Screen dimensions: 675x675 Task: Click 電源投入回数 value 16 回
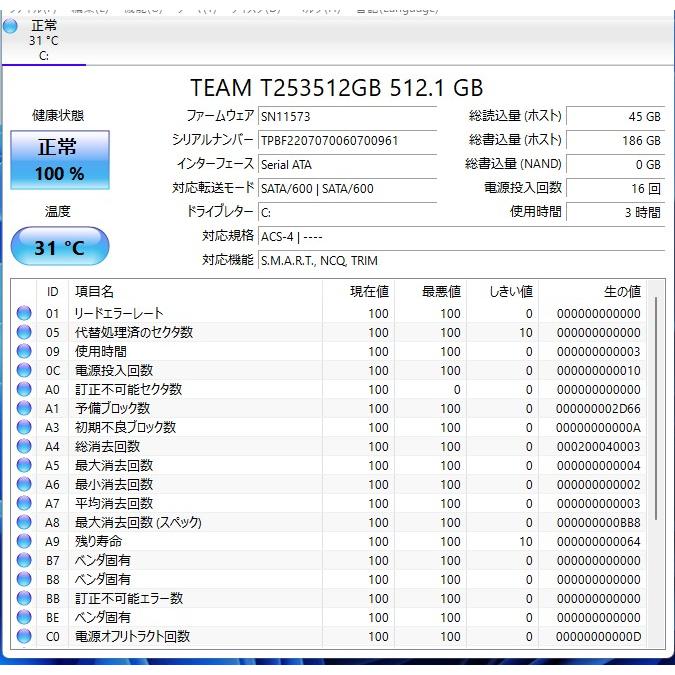[x=616, y=189]
